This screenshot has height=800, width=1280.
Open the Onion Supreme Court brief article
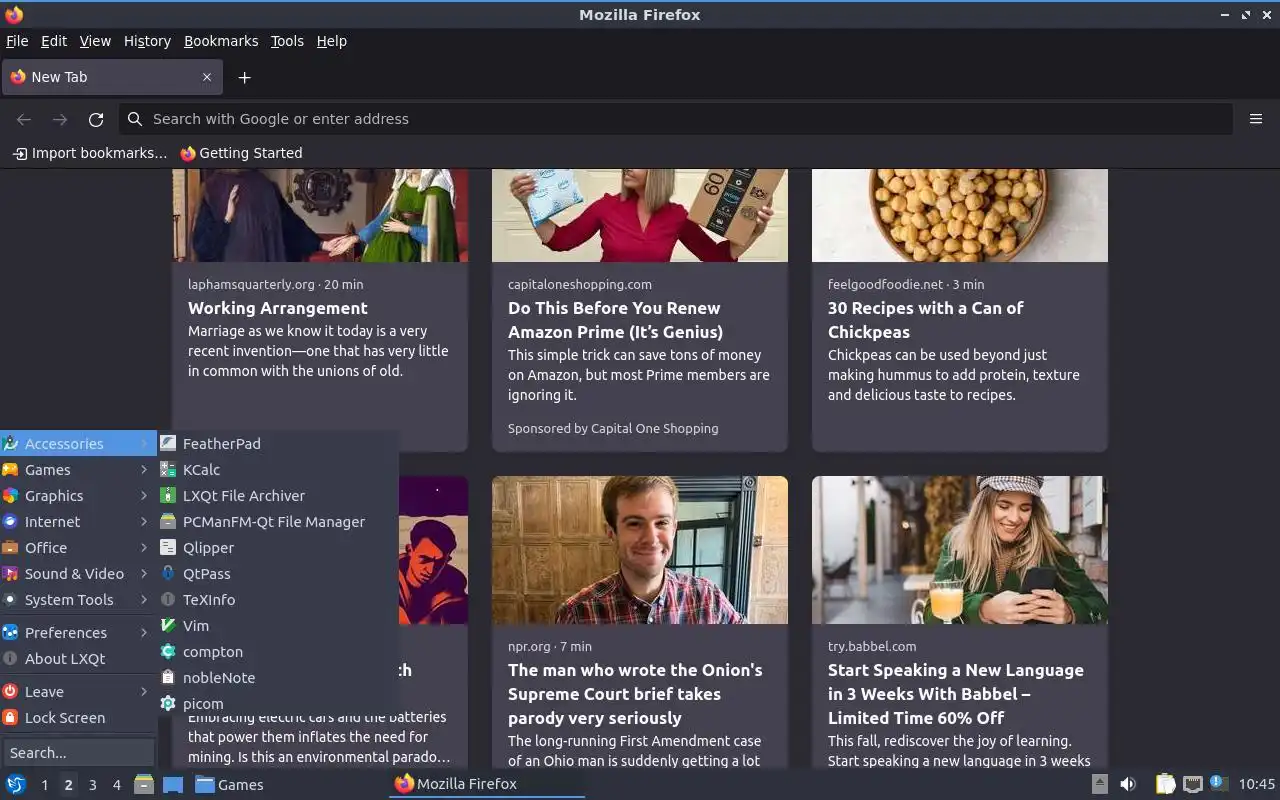[x=635, y=694]
